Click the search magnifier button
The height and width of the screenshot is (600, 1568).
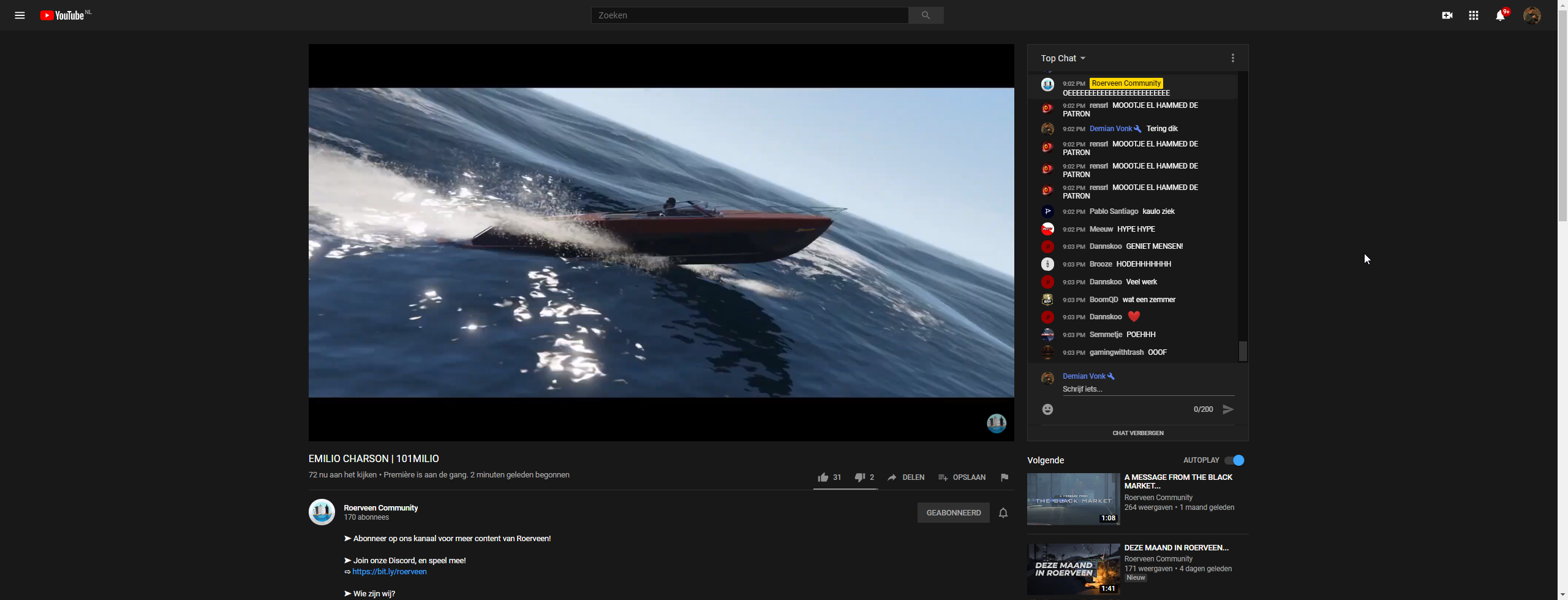[x=925, y=15]
